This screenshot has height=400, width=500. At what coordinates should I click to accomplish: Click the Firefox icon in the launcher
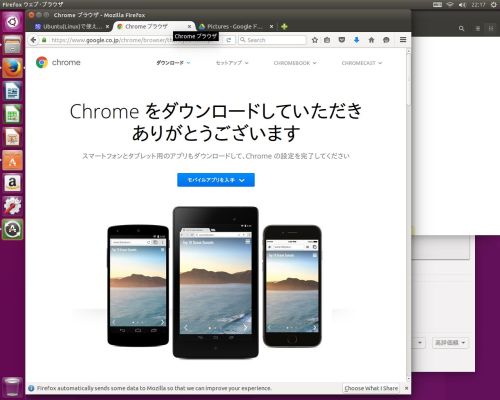[x=12, y=68]
